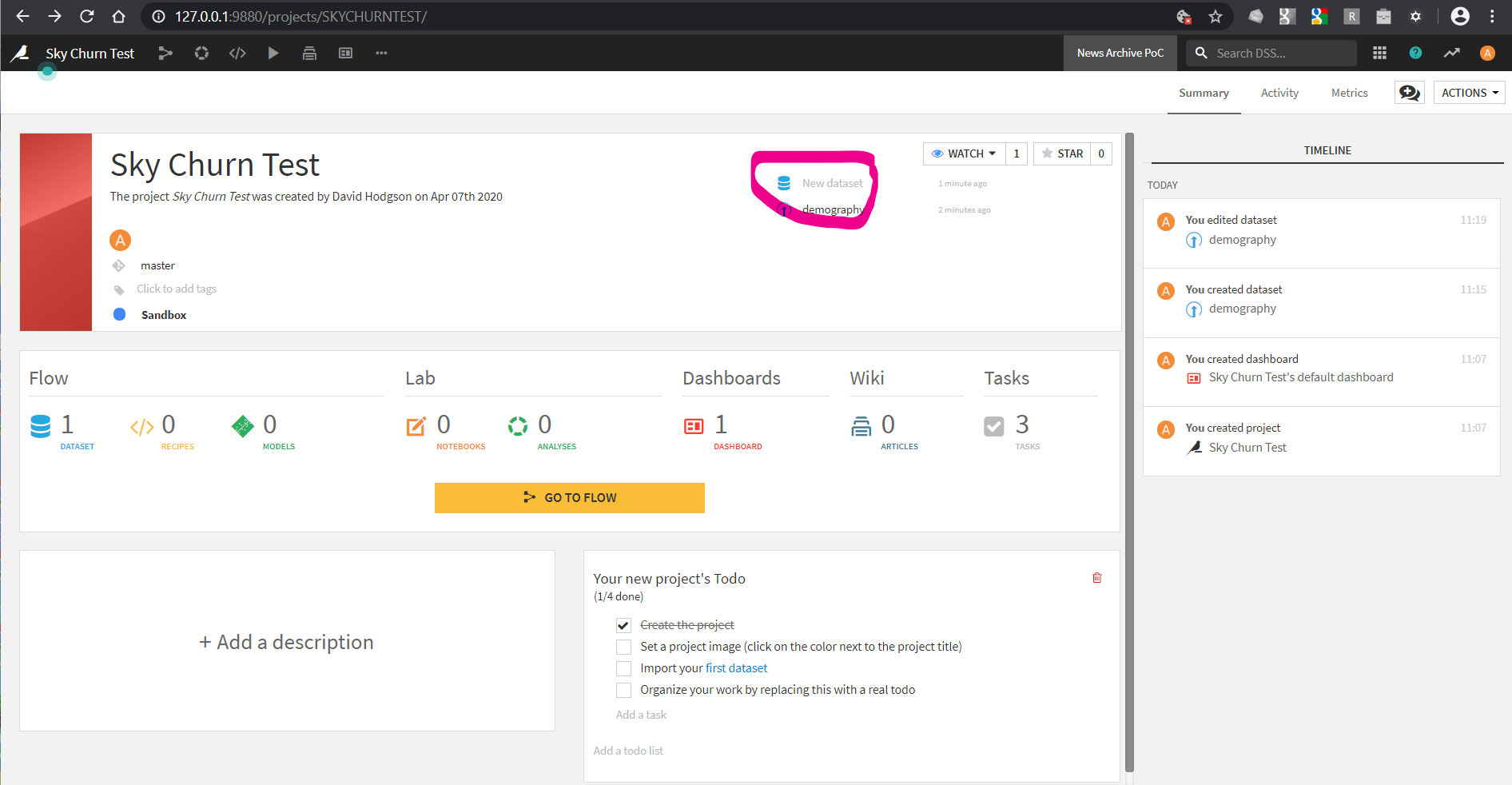Viewport: 1512px width, 785px height.
Task: Open the Lab analyses icon in navbar
Action: tap(201, 53)
